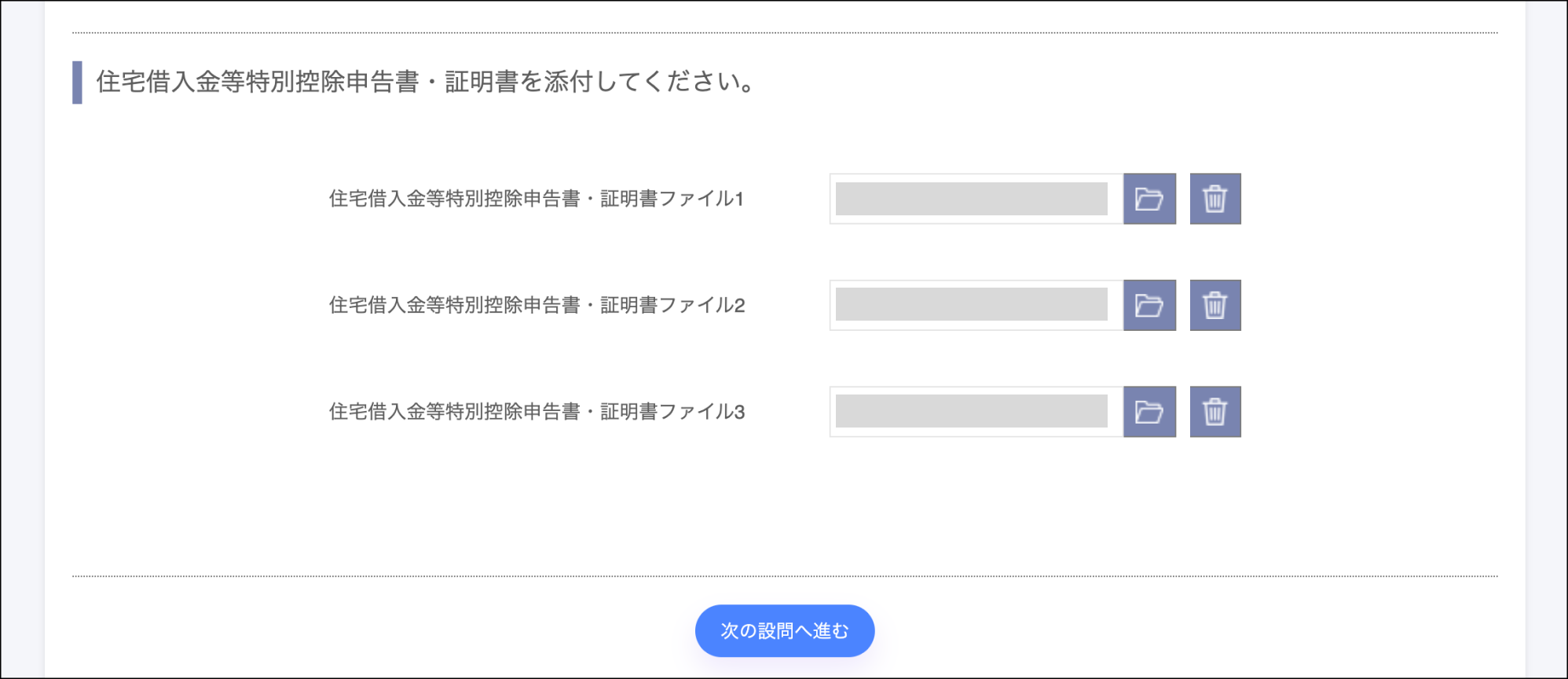This screenshot has height=679, width=1568.
Task: Click the purple bar beside the heading
Action: tap(77, 83)
